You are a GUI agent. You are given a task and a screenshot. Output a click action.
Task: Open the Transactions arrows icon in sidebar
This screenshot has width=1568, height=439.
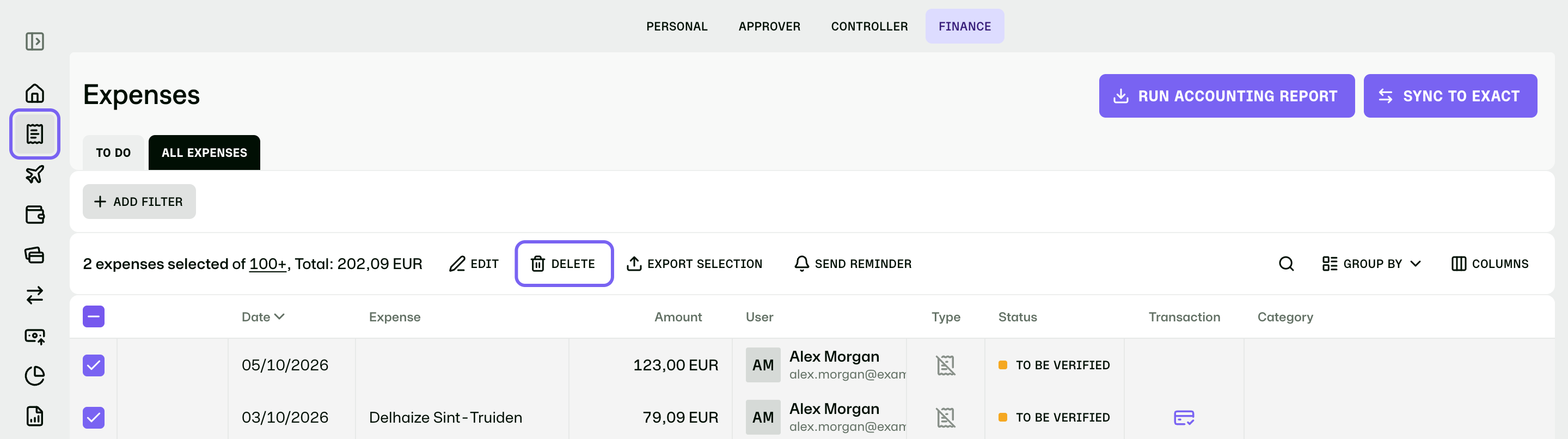pos(35,295)
